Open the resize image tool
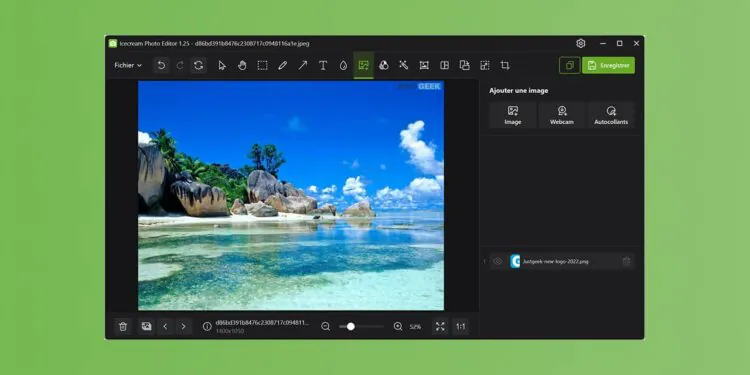The height and width of the screenshot is (375, 750). (x=485, y=66)
